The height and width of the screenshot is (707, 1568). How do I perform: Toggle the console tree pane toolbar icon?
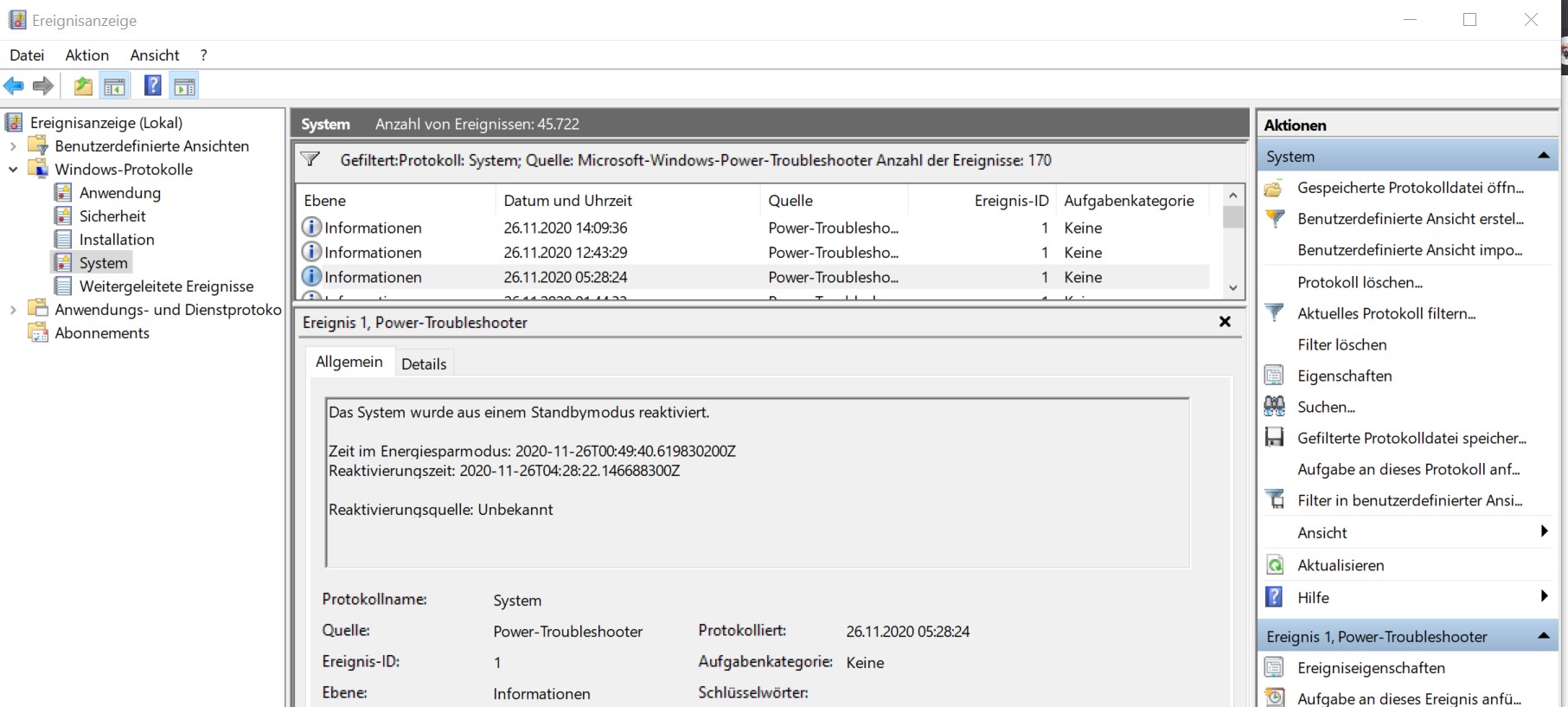[x=114, y=86]
